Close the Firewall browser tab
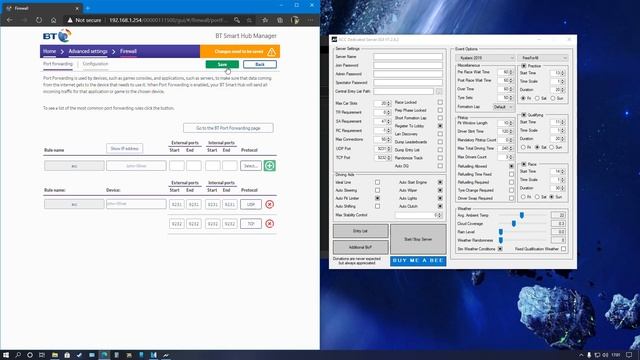This screenshot has width=640, height=360. [x=77, y=8]
